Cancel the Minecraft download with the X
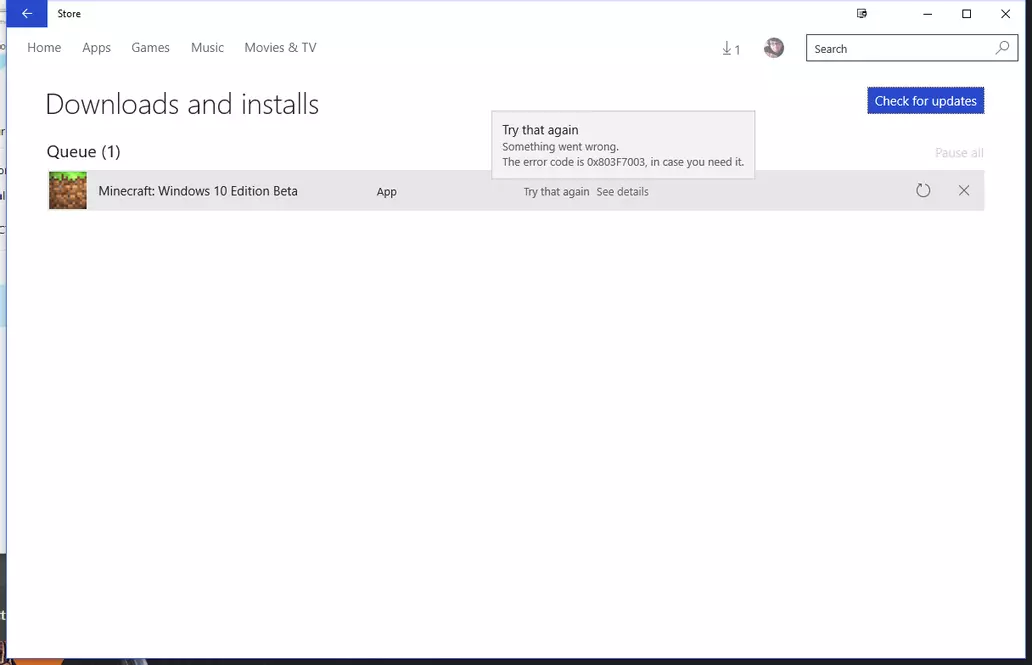Viewport: 1032px width, 665px height. click(963, 190)
